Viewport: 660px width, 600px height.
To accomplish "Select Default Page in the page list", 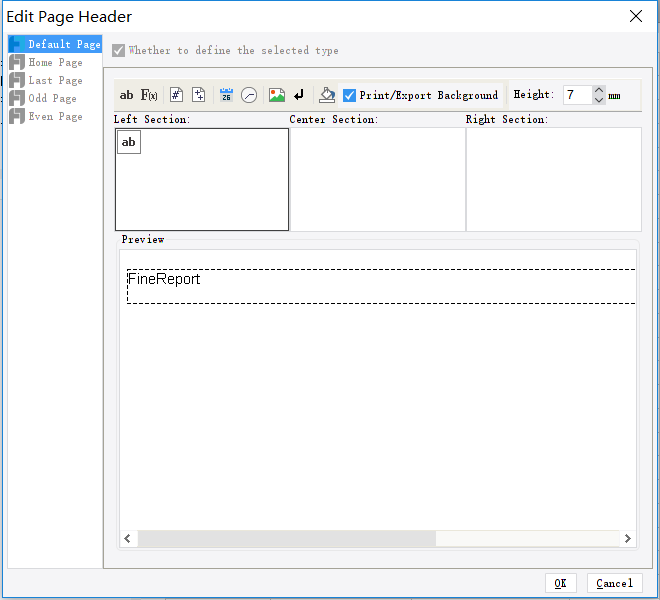I will pos(55,44).
